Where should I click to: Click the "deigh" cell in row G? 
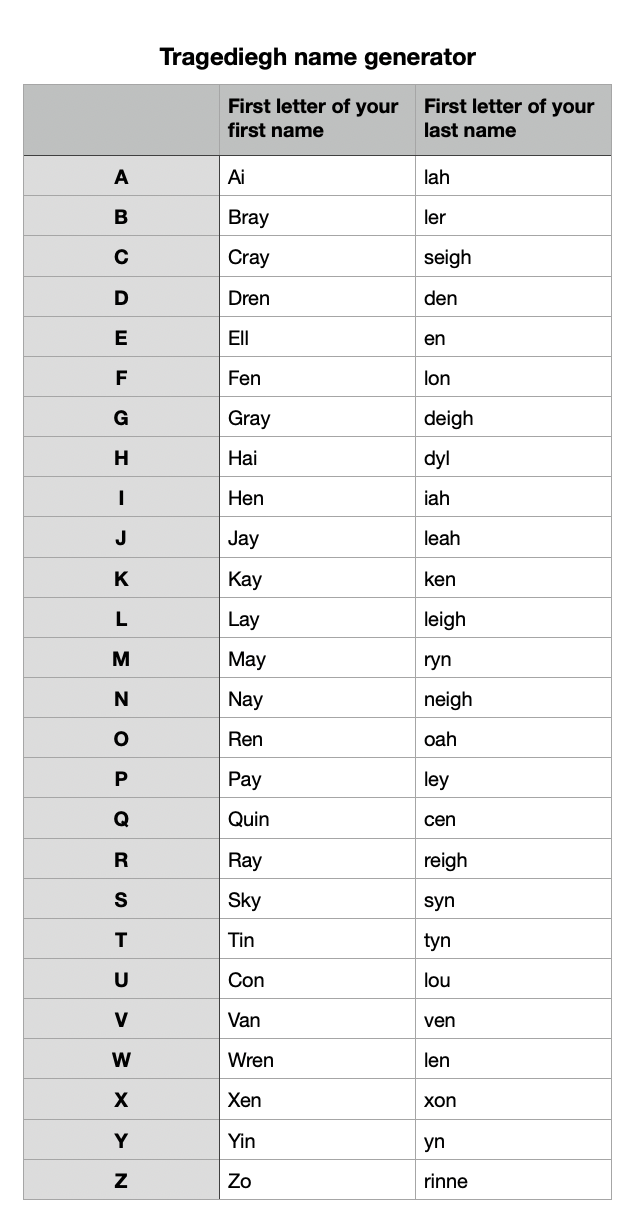click(x=448, y=418)
